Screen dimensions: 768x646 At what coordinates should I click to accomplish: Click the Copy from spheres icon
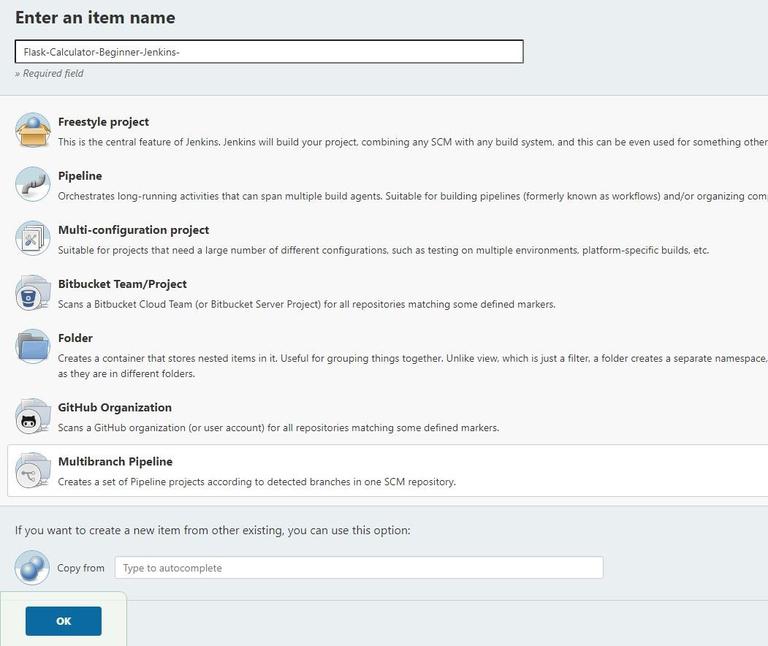32,568
